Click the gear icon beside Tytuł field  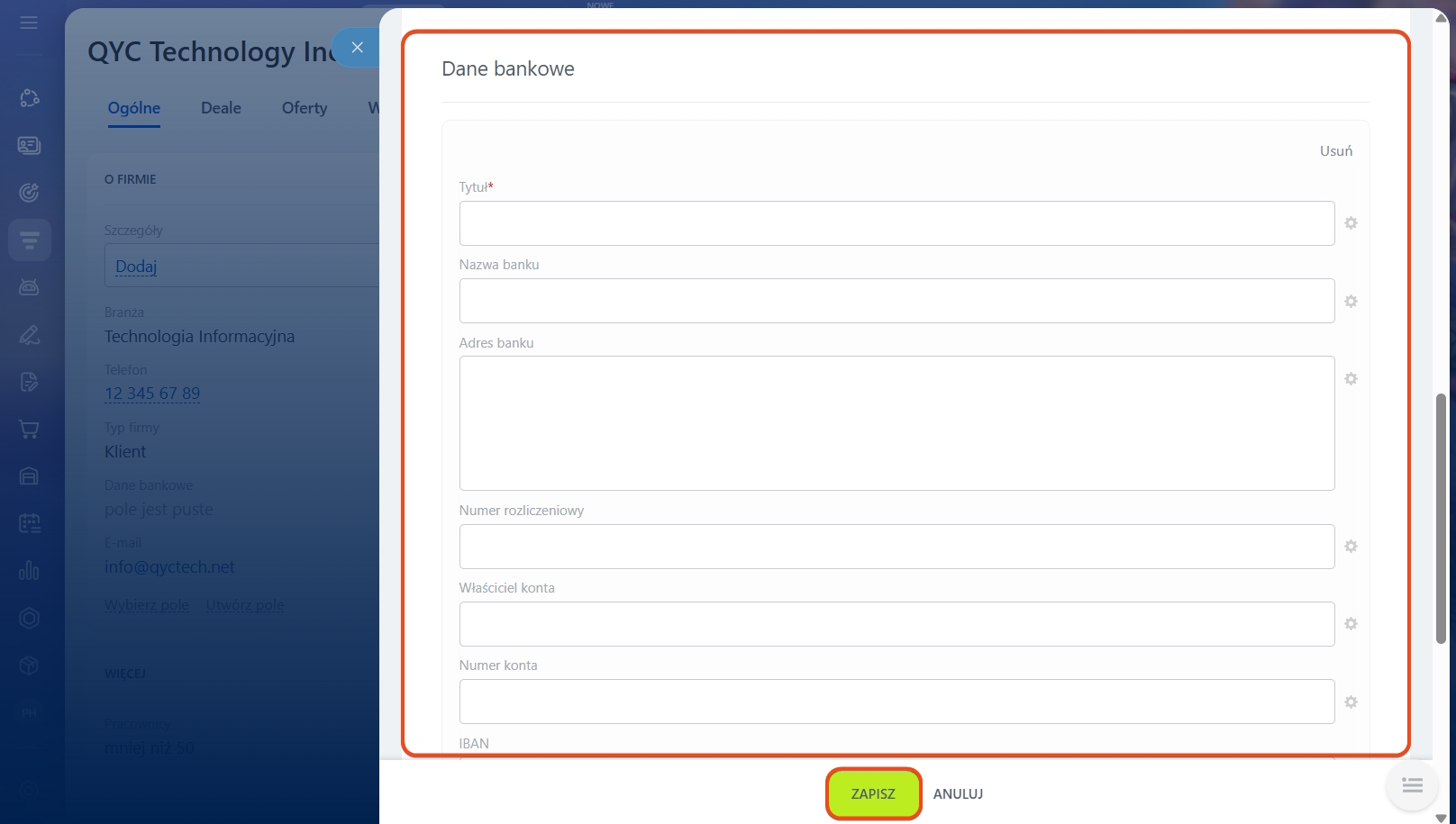coord(1351,223)
